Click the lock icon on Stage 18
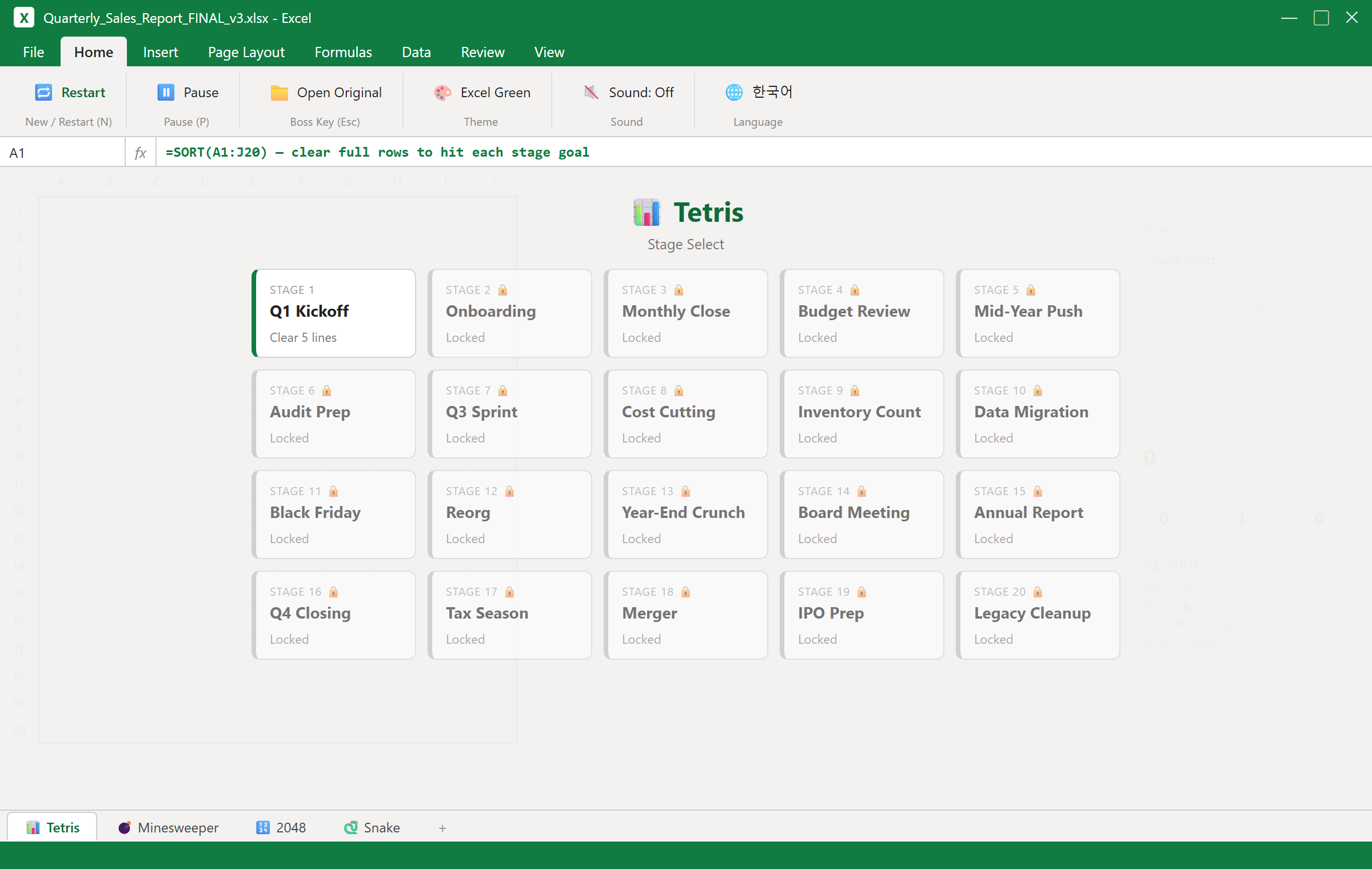This screenshot has width=1372, height=869. [685, 592]
